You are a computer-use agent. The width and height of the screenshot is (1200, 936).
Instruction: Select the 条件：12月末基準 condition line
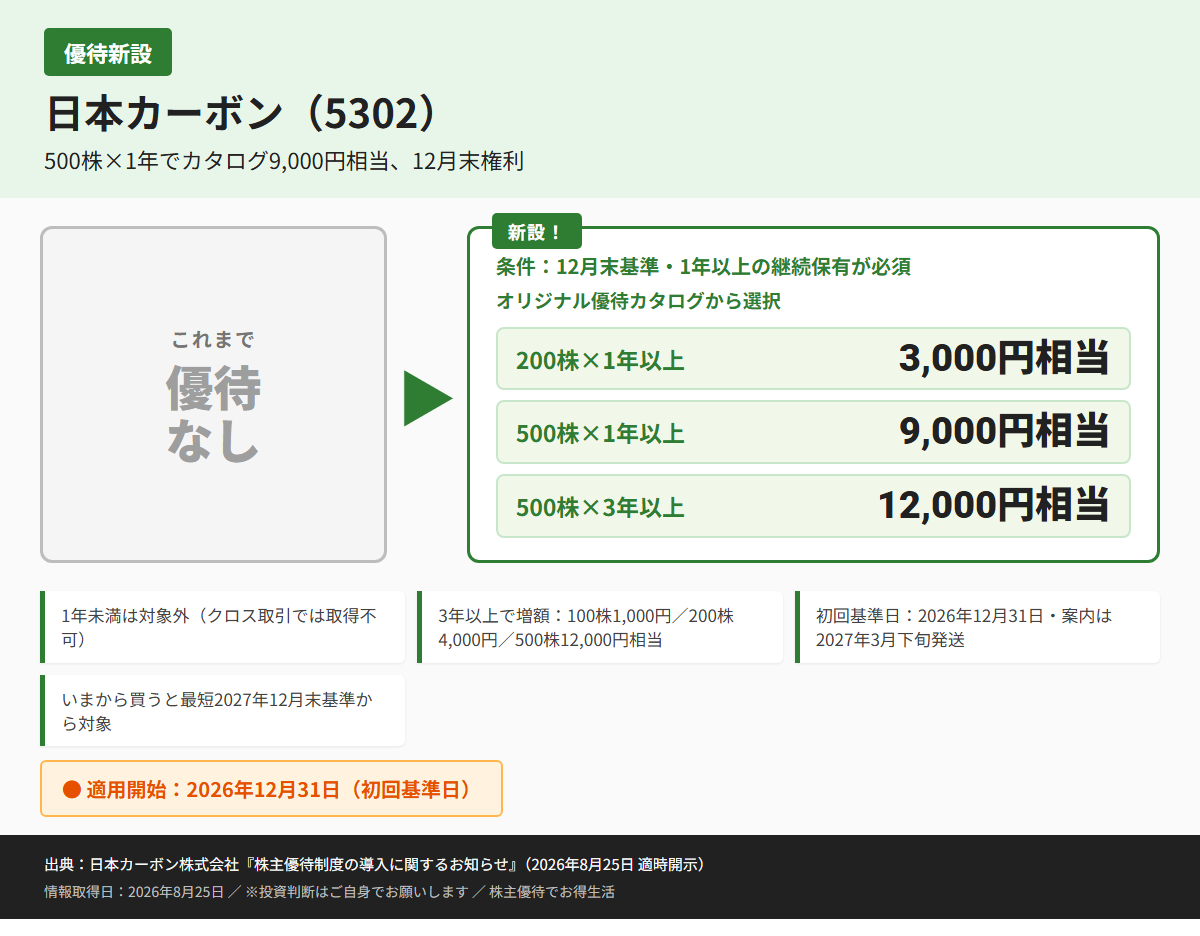tap(703, 267)
